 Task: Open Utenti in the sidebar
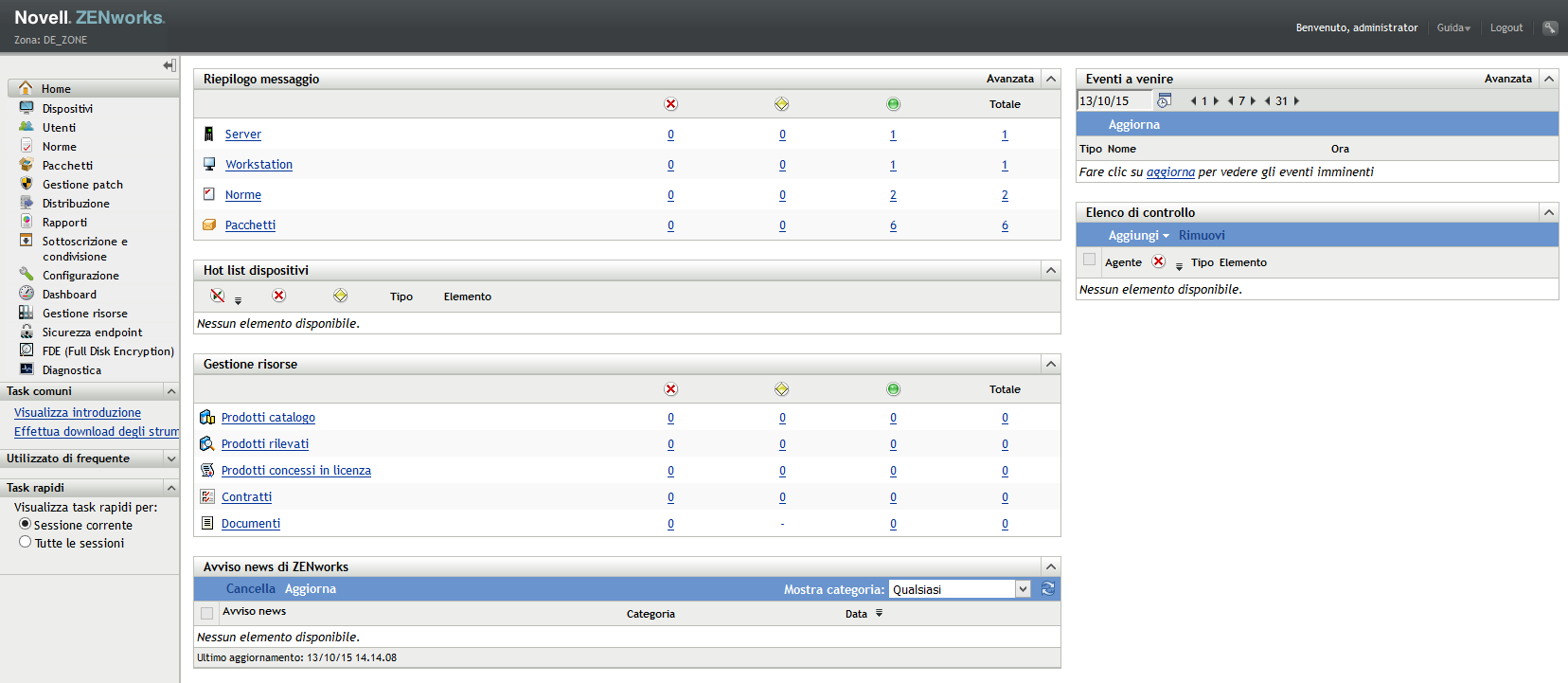59,127
